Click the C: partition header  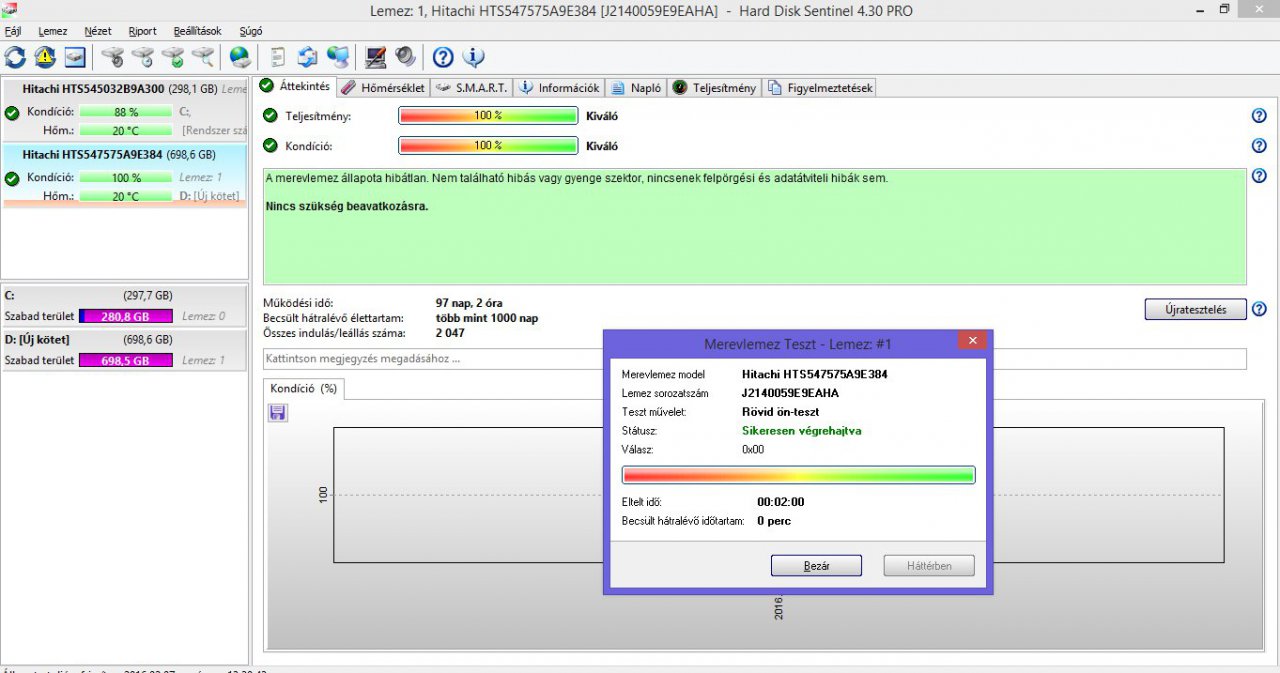(x=125, y=296)
